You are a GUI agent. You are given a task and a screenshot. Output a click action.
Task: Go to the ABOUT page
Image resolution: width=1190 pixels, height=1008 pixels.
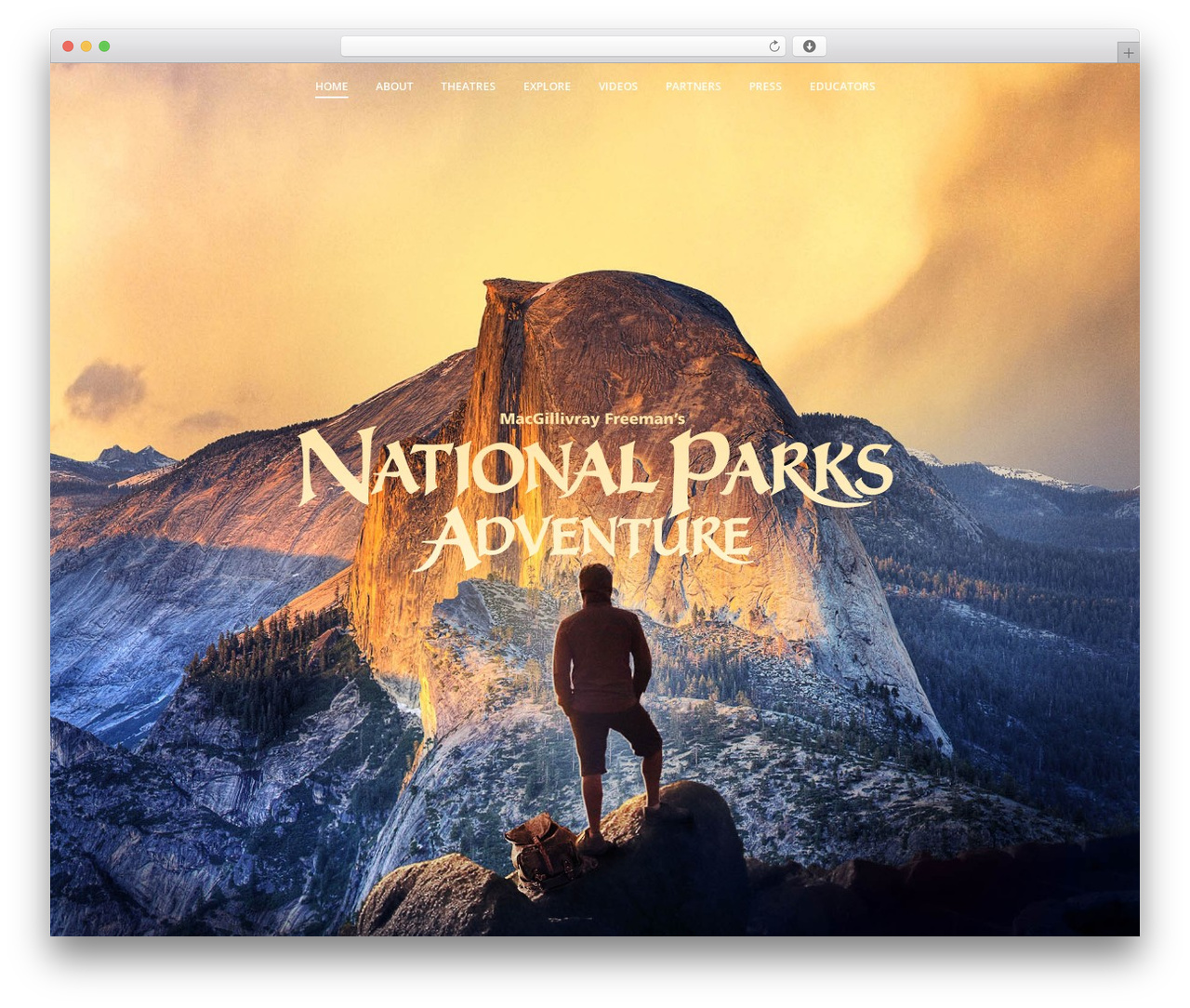394,86
